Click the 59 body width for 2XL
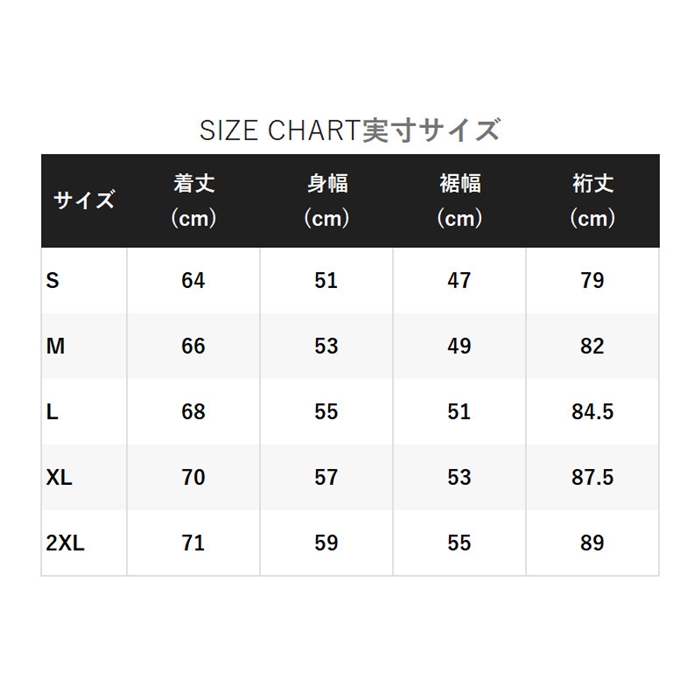 click(x=326, y=543)
